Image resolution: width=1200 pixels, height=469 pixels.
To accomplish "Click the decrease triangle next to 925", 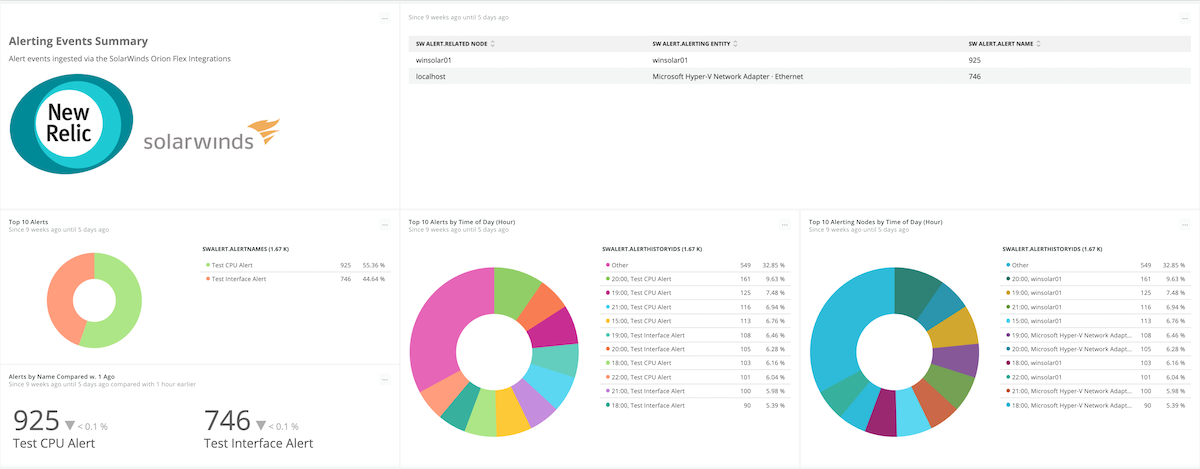I will 70,425.
